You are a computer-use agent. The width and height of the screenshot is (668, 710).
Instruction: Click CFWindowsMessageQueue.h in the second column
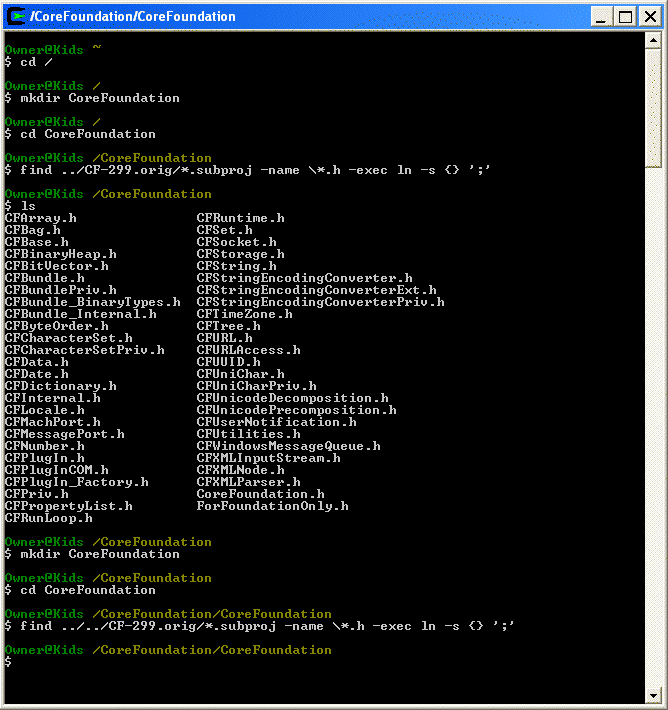point(288,446)
